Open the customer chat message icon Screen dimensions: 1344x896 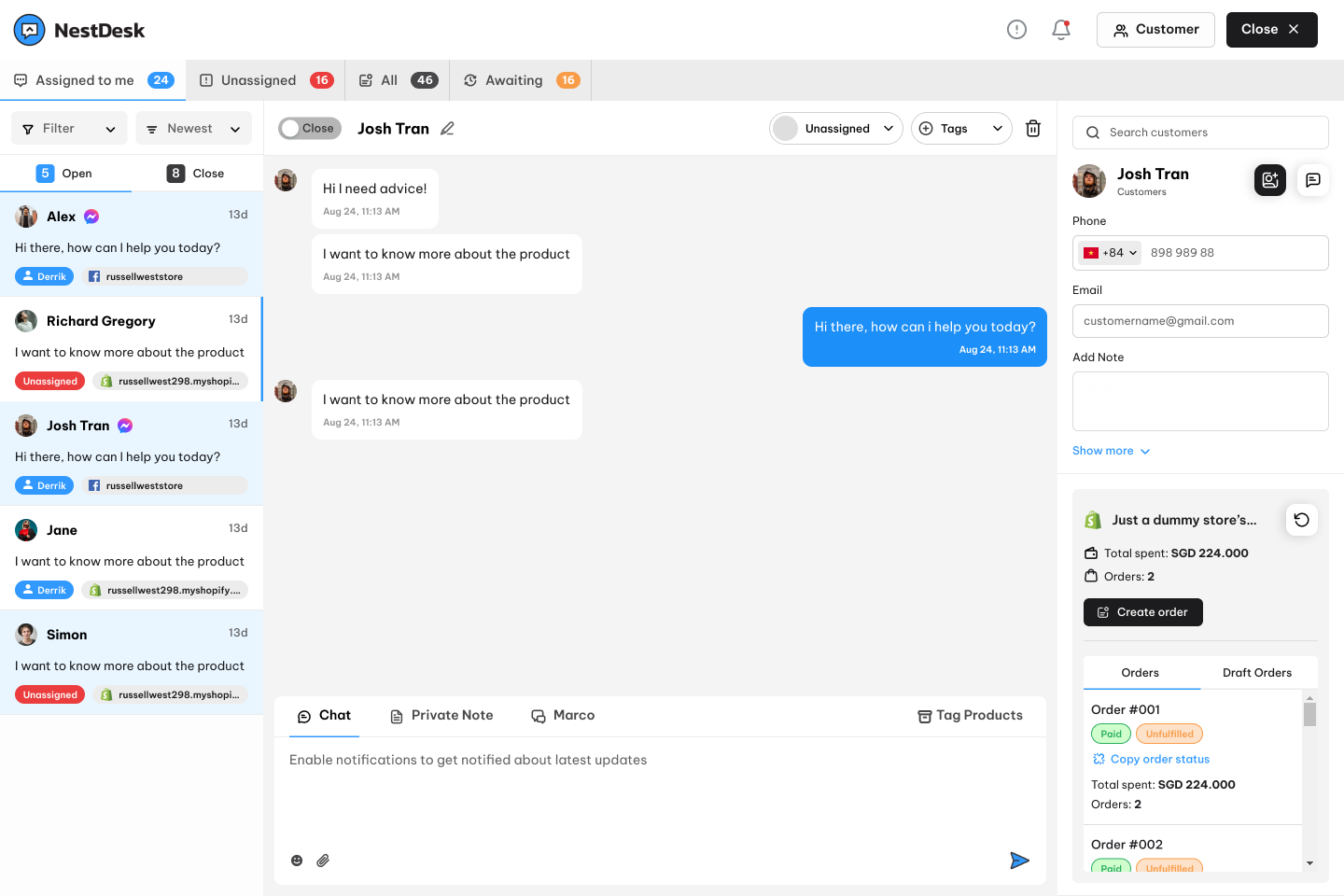tap(1313, 180)
